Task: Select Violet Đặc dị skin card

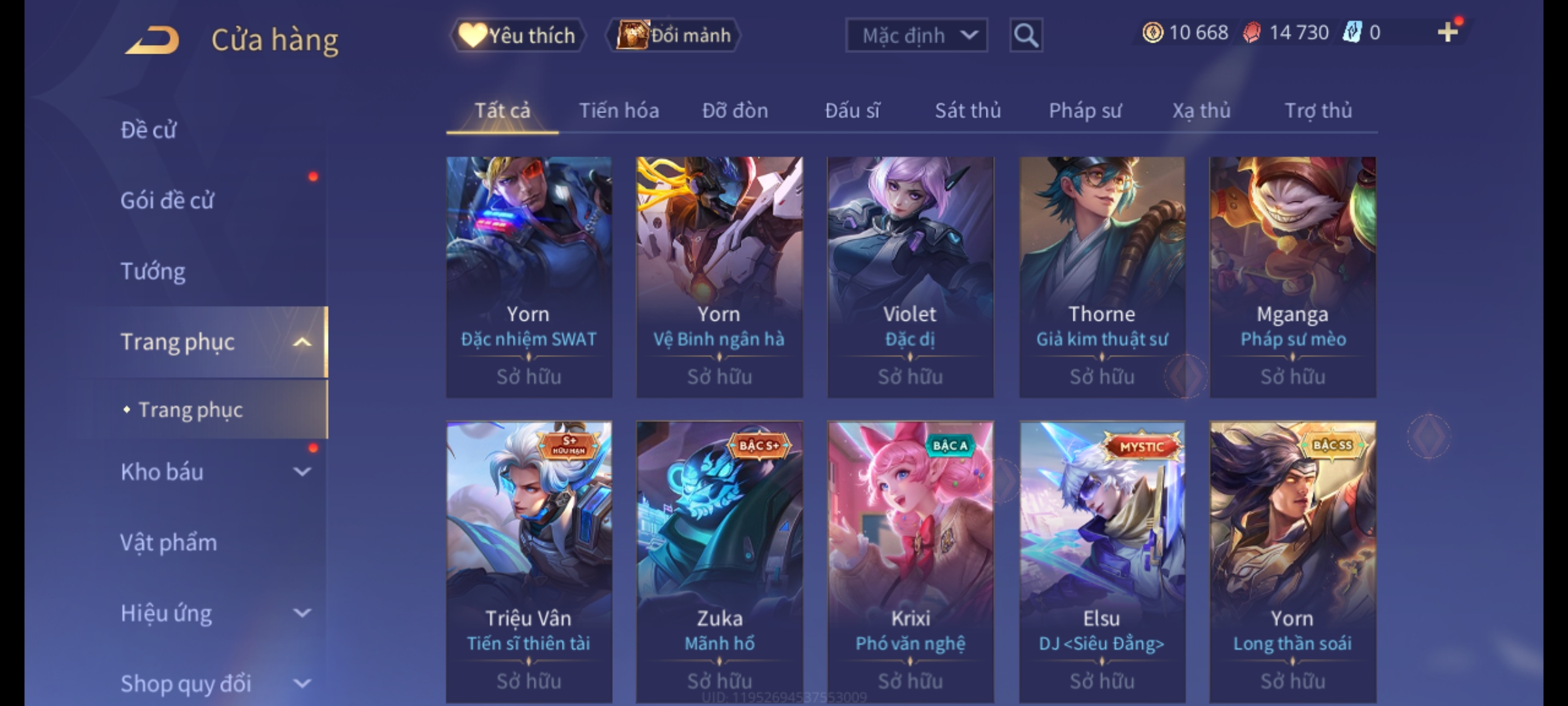Action: click(910, 277)
